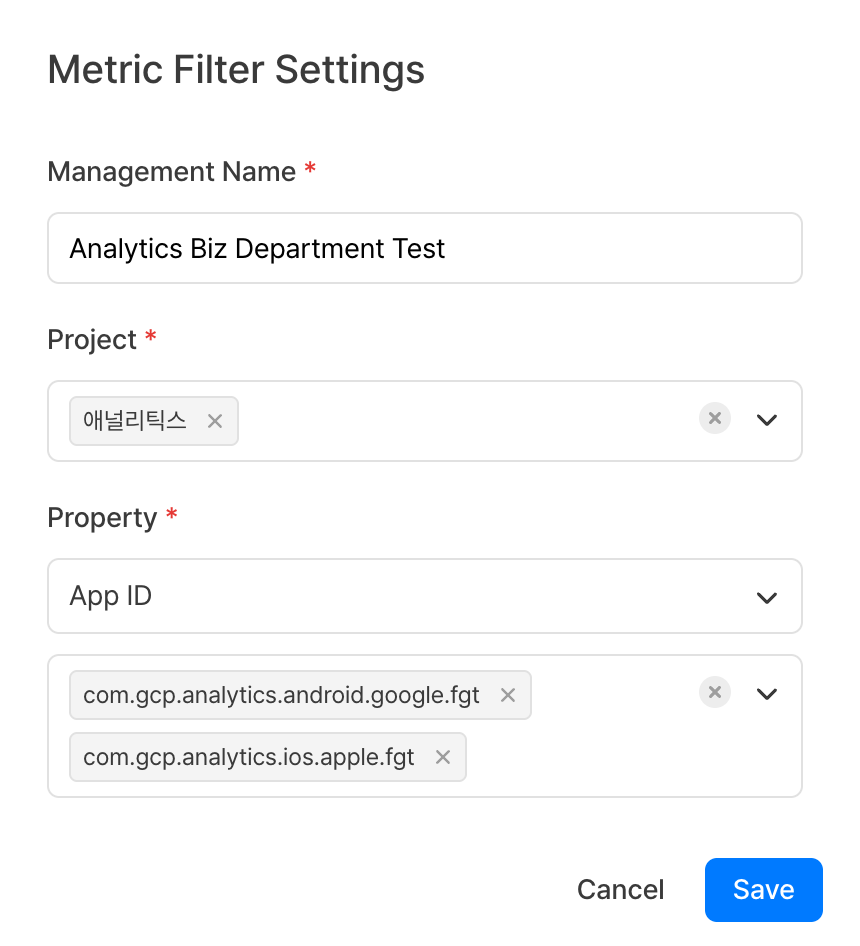The height and width of the screenshot is (946, 860).
Task: Click the Property field label
Action: (100, 518)
